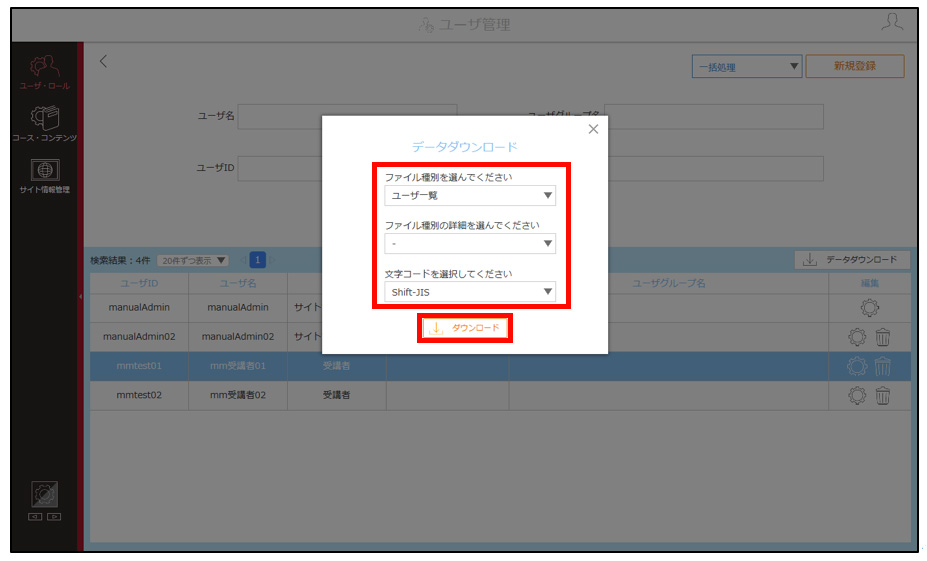The width and height of the screenshot is (927, 561).
Task: Click 受講者 role cell in mmtest02 row
Action: pos(336,395)
